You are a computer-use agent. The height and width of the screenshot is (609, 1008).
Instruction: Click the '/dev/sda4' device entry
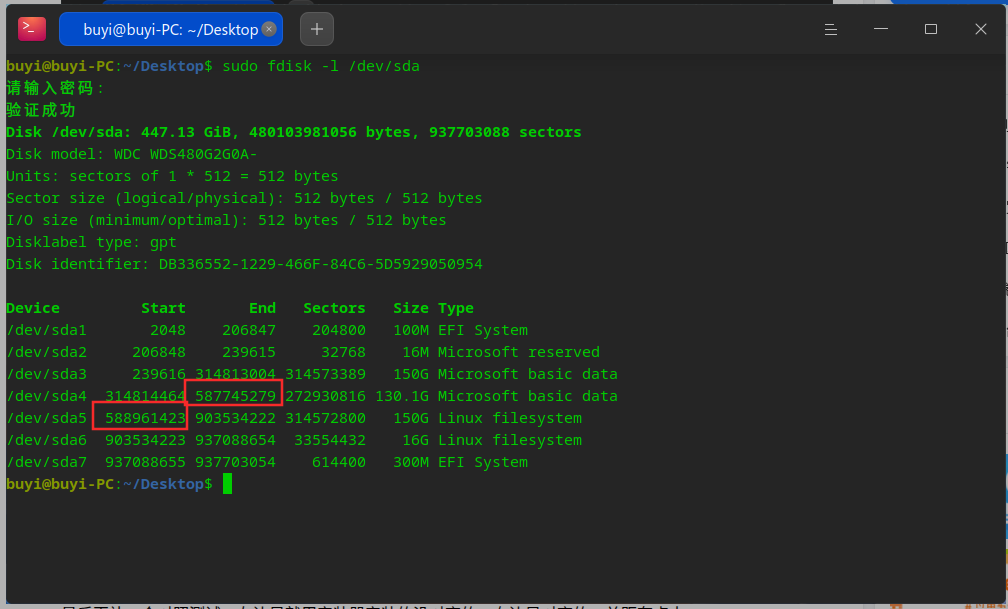coord(46,396)
